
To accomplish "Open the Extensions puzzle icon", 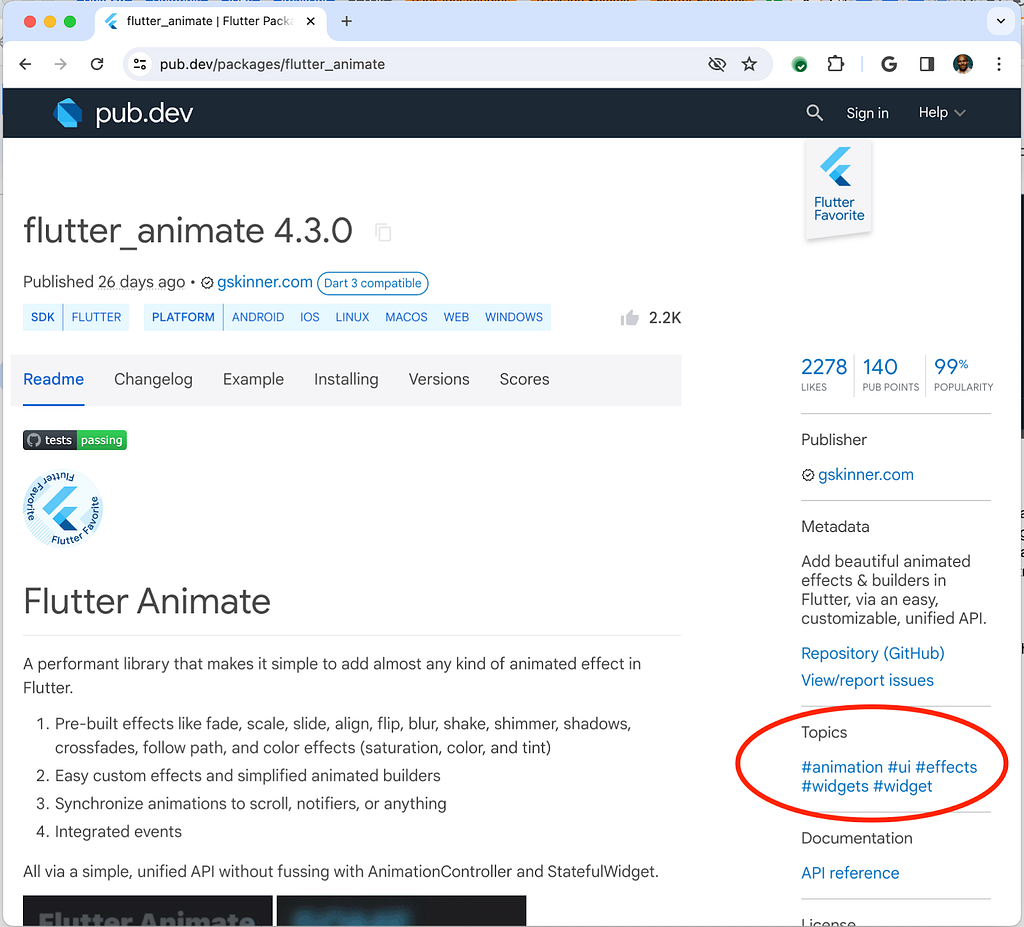I will (835, 64).
